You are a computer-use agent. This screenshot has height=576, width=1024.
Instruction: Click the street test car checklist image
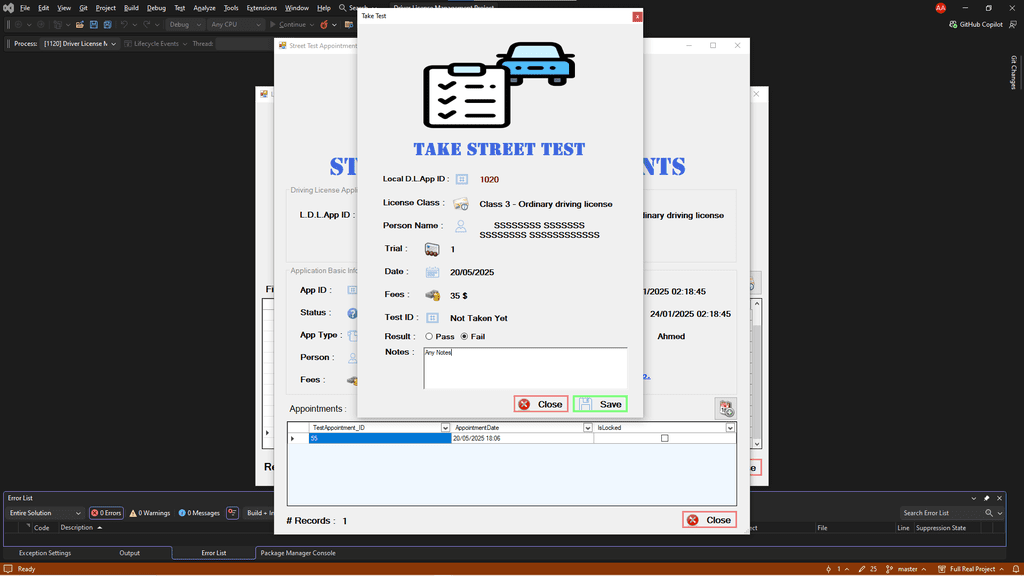click(499, 85)
